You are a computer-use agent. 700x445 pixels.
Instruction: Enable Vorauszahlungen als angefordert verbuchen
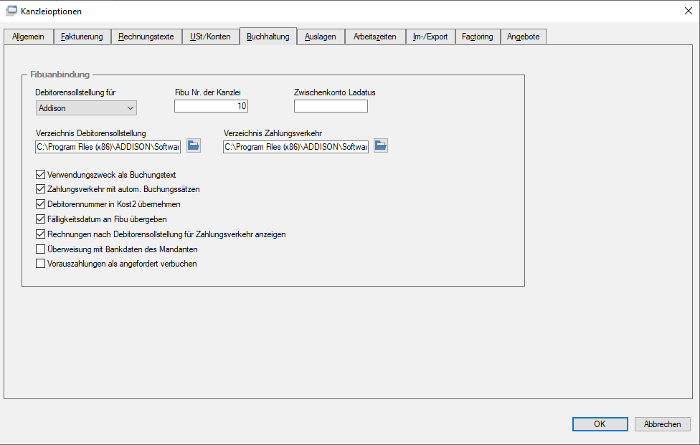40,263
